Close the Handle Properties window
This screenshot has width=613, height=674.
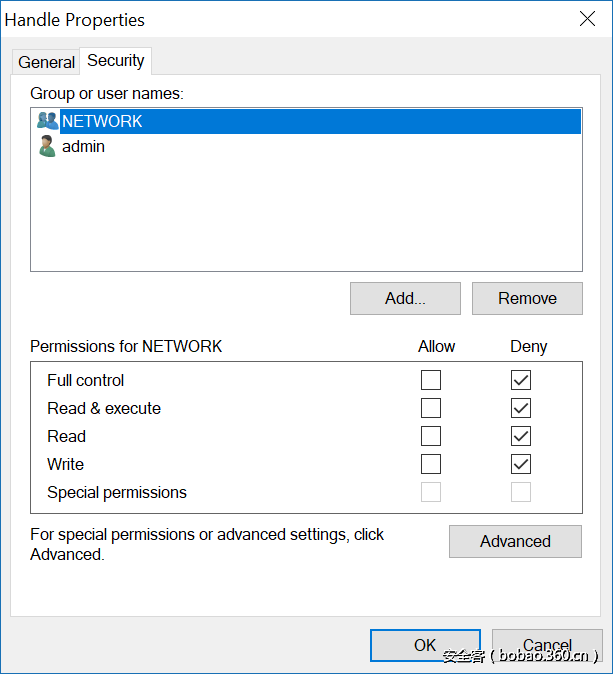pyautogui.click(x=588, y=18)
